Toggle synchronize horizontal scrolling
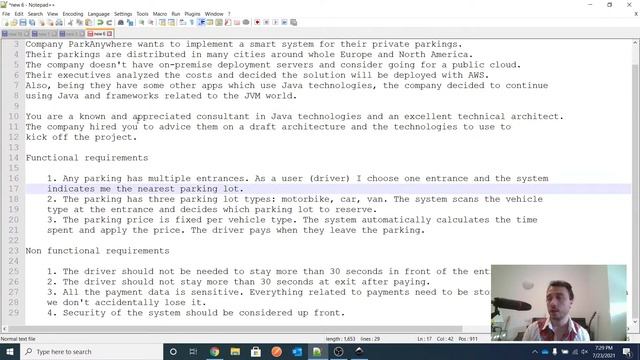The height and width of the screenshot is (360, 640). pos(171,22)
